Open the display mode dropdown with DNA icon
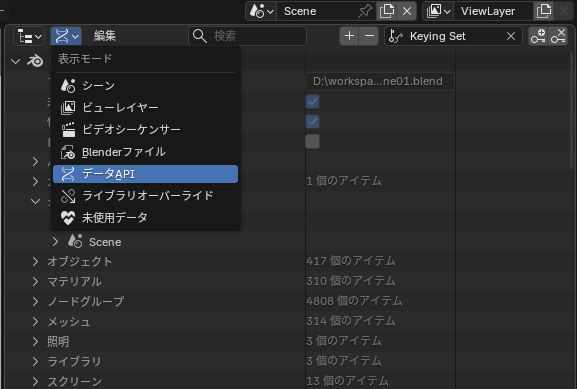Image resolution: width=577 pixels, height=389 pixels. [66, 36]
